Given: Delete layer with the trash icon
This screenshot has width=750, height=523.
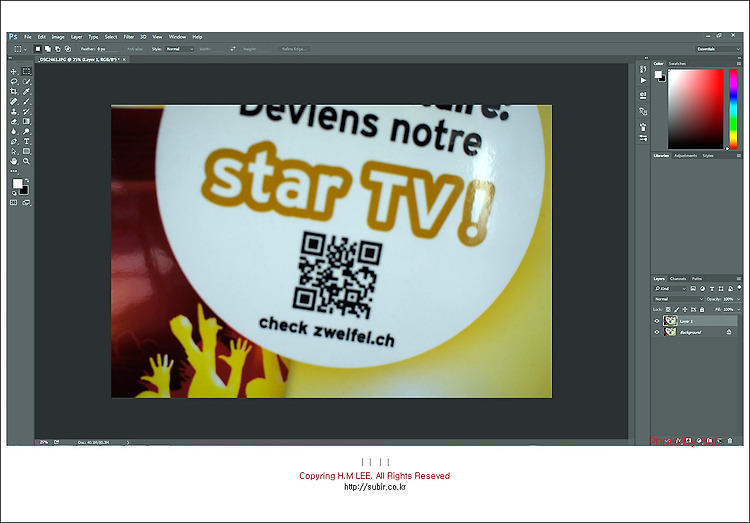Looking at the screenshot, I should (730, 440).
